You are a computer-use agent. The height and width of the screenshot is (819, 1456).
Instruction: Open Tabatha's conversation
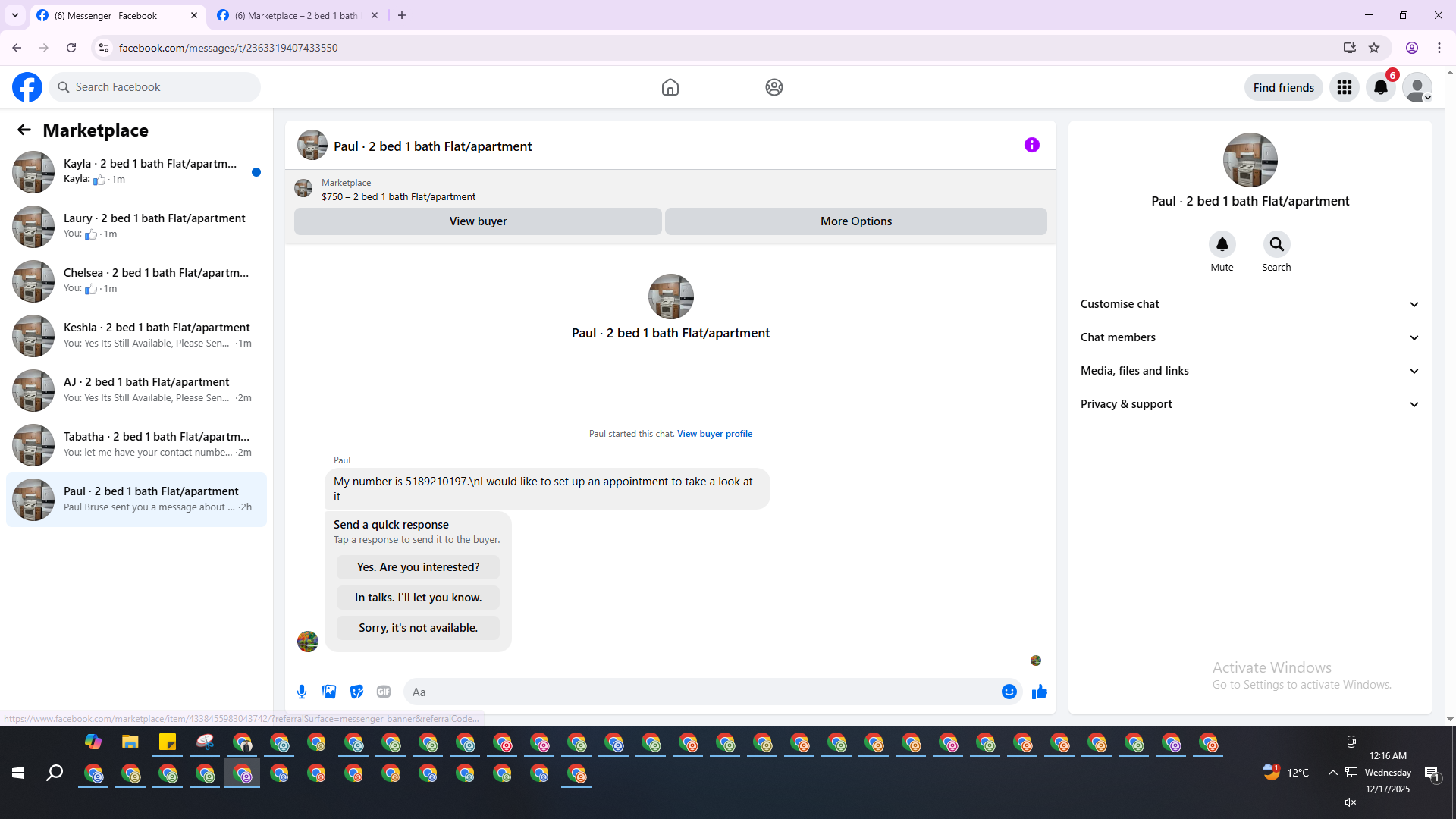click(x=136, y=445)
